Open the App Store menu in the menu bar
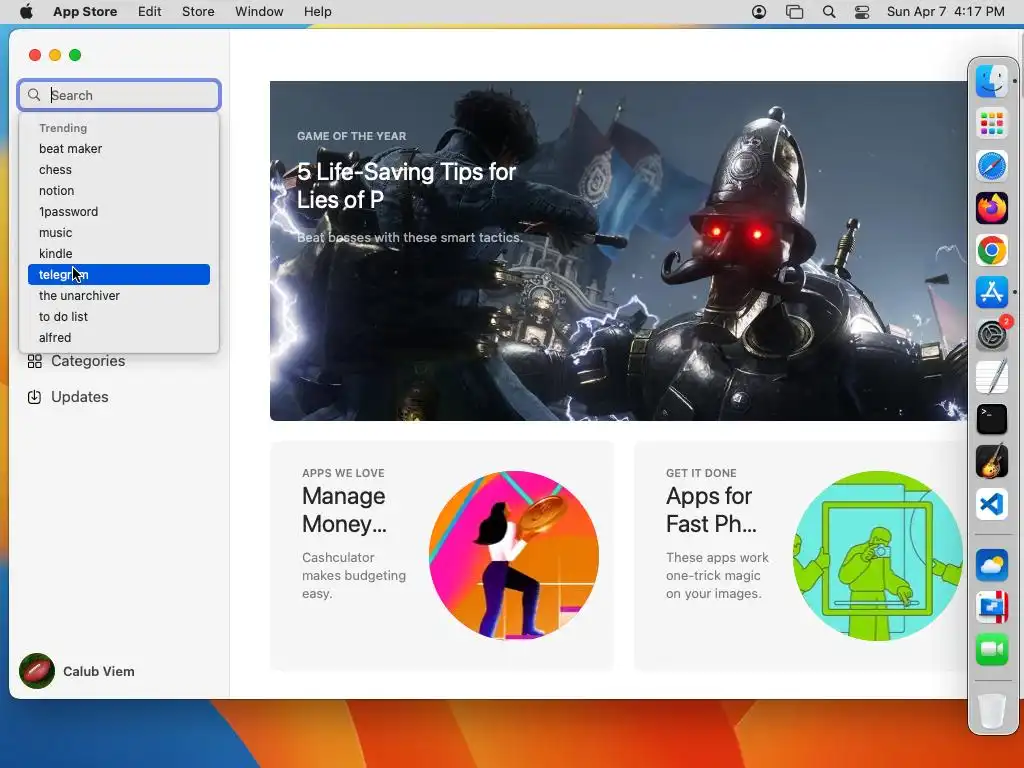 tap(85, 12)
